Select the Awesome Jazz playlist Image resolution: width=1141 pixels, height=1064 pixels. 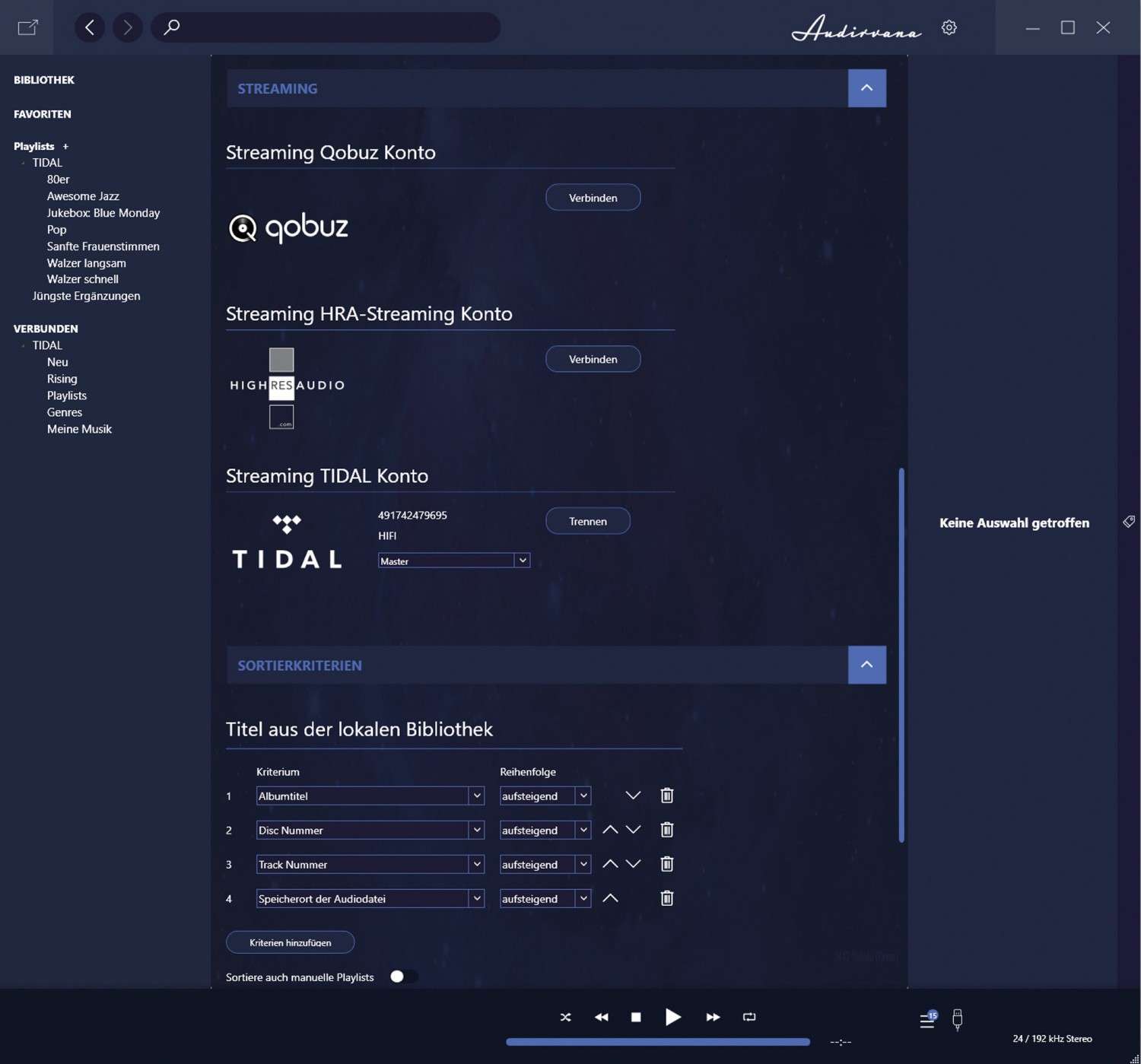(83, 196)
